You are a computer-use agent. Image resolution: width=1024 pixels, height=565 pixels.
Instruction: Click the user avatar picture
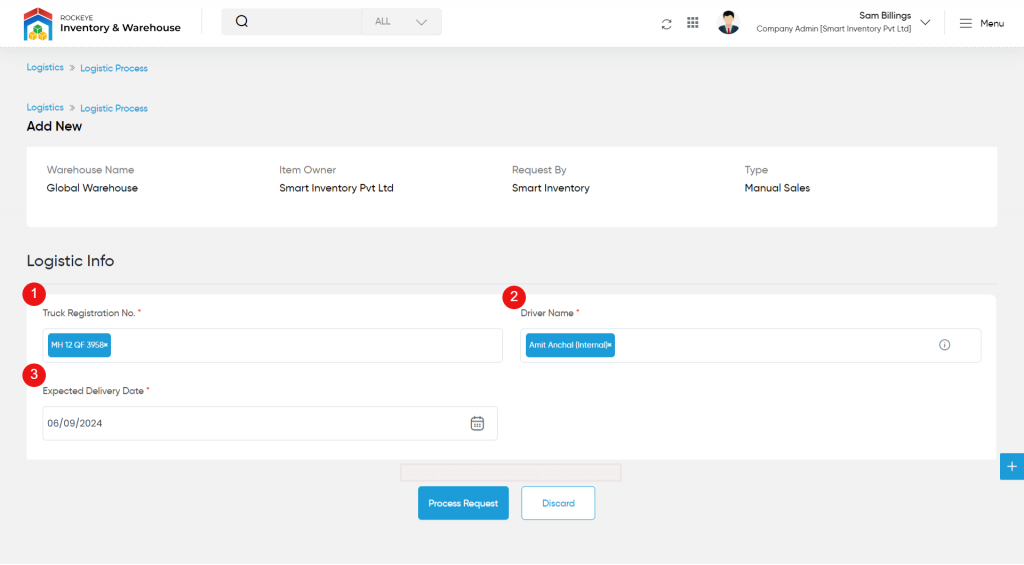coord(728,23)
